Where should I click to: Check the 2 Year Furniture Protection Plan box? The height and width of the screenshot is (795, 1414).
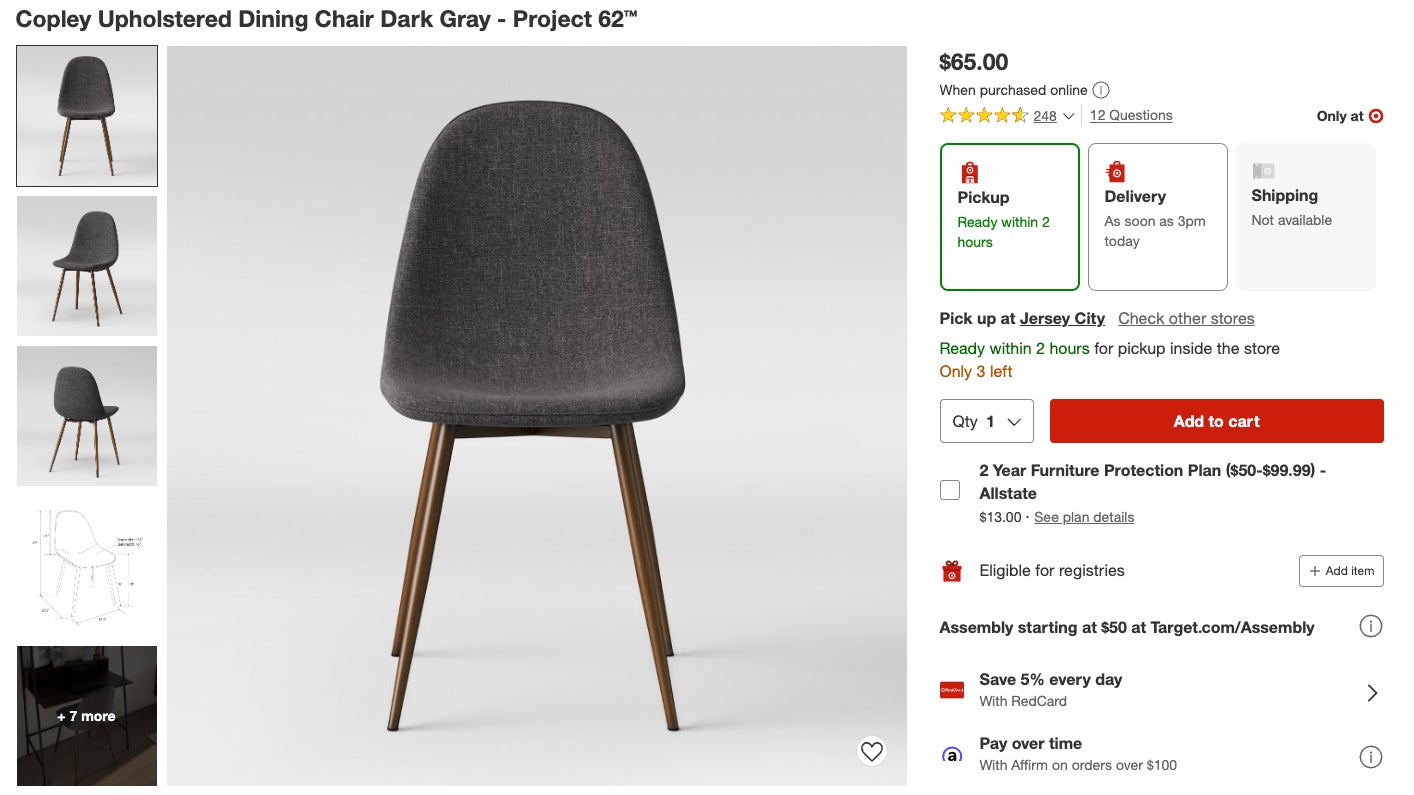(950, 489)
